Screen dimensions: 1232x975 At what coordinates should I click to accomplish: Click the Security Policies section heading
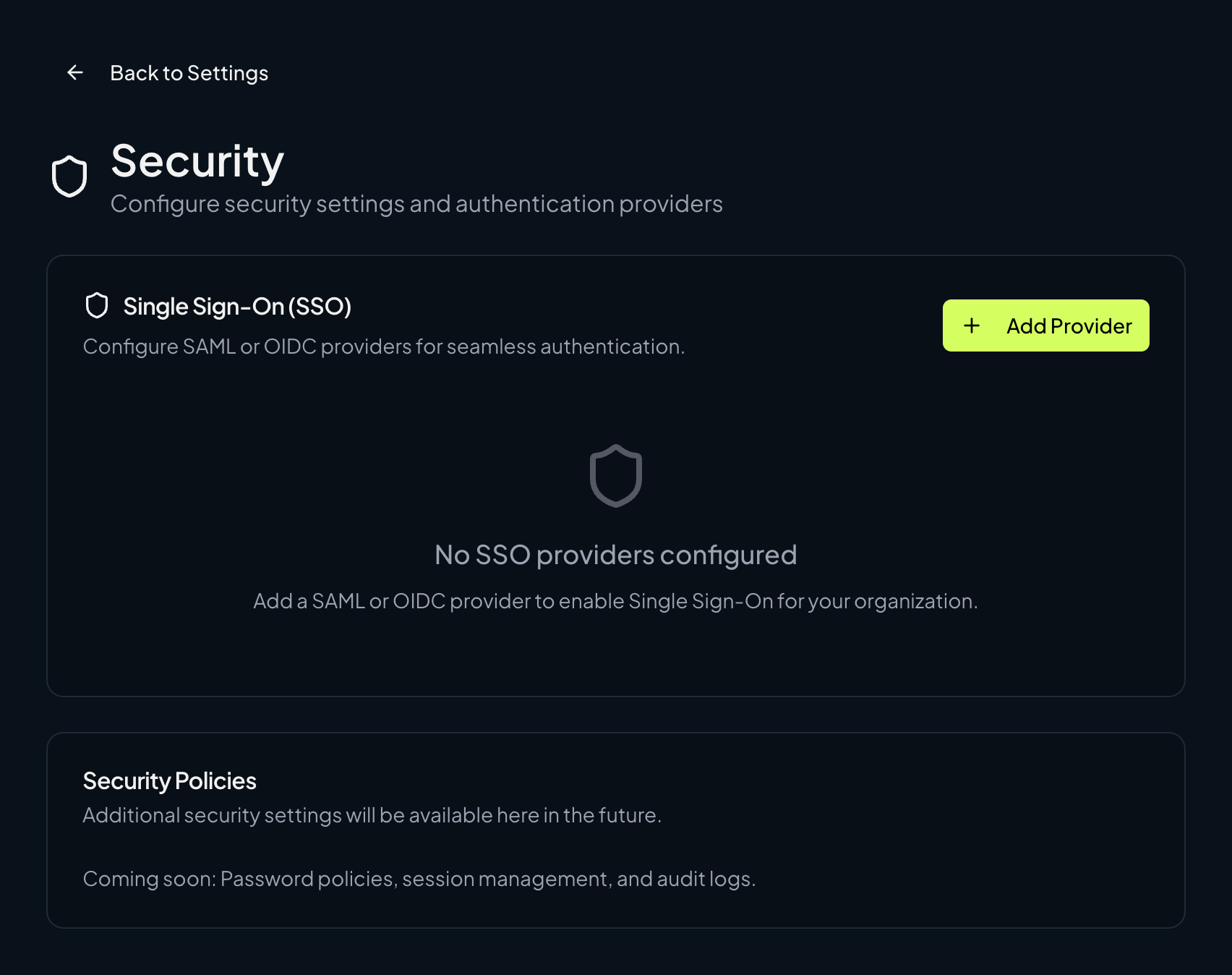tap(169, 781)
